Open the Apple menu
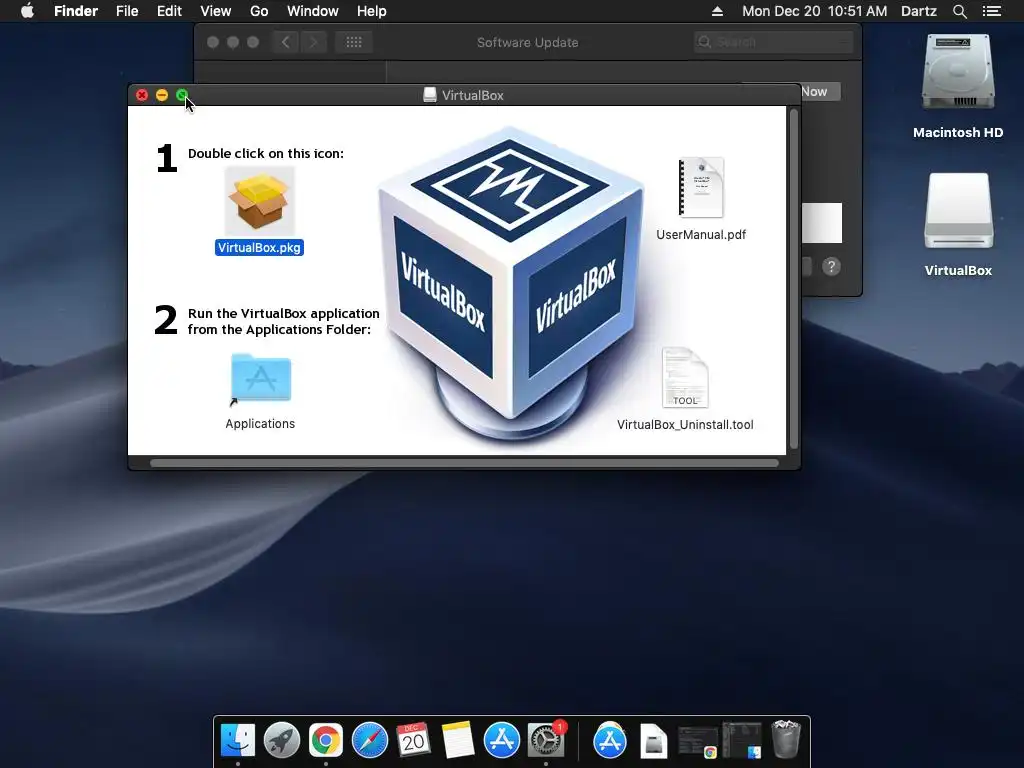This screenshot has width=1024, height=768. coord(27,11)
